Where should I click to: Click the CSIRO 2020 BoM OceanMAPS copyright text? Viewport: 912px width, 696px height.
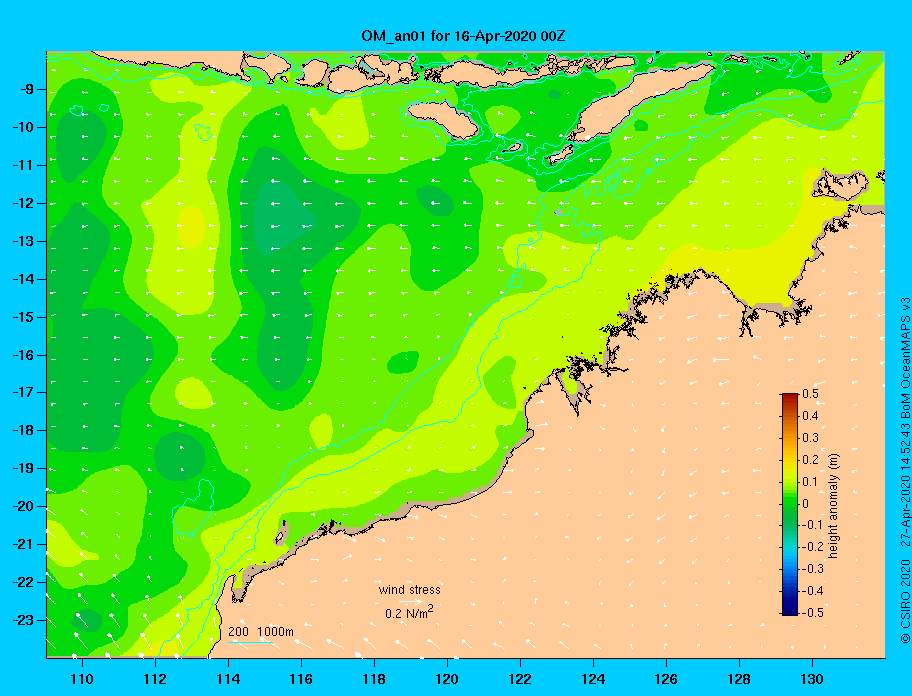[904, 471]
